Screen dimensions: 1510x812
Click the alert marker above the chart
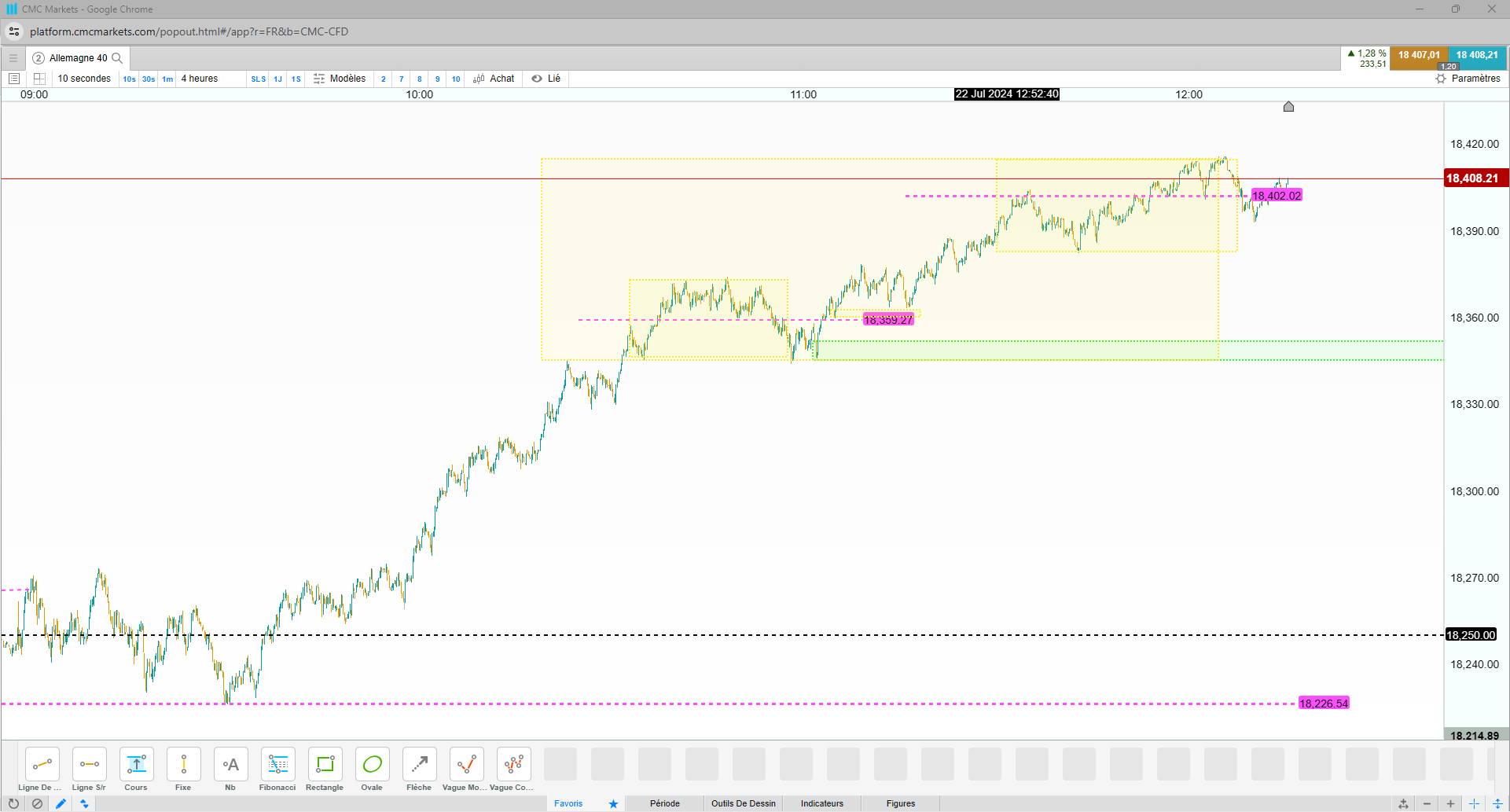1288,106
